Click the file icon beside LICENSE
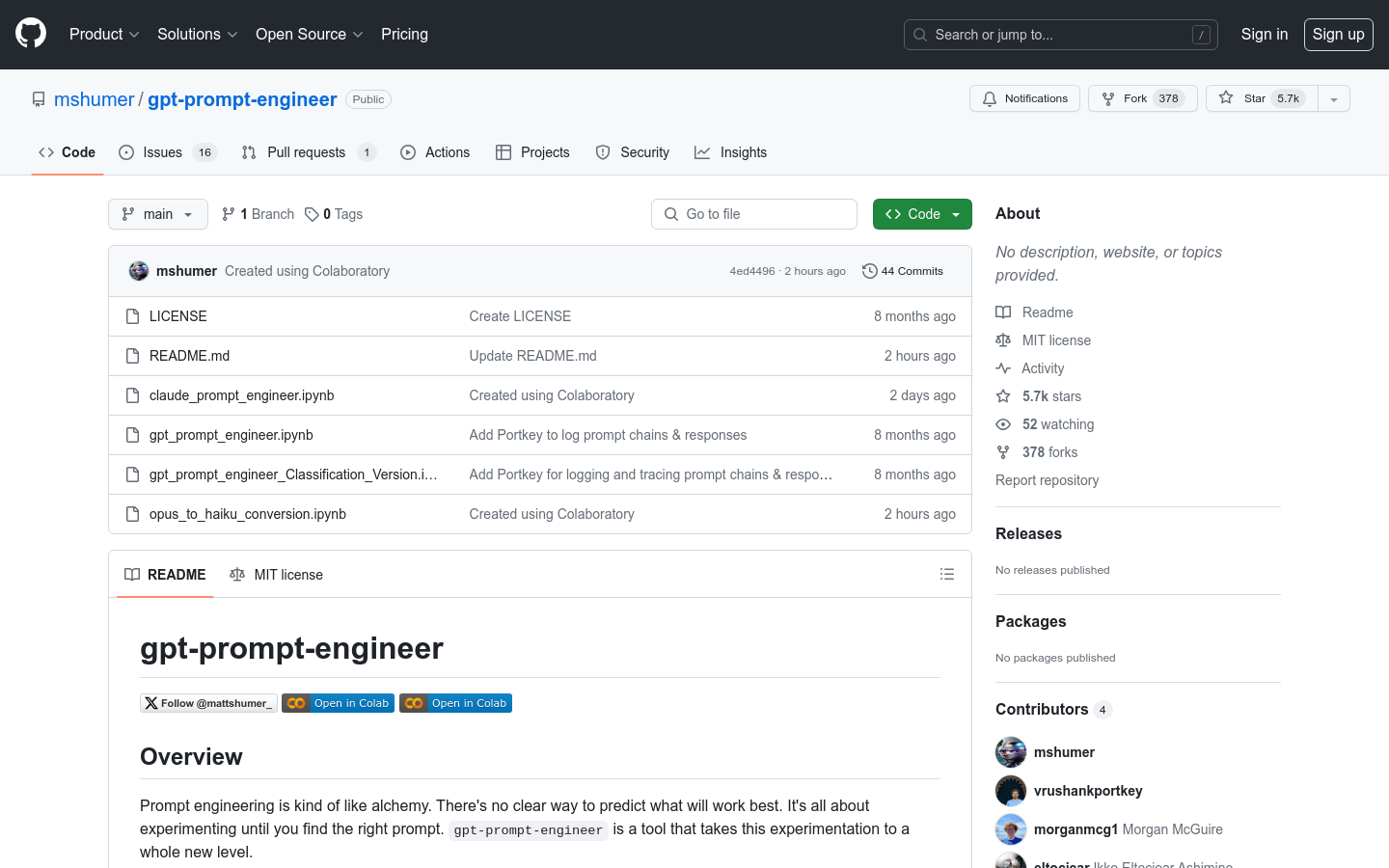Screen dimensions: 1389x868 [133, 316]
